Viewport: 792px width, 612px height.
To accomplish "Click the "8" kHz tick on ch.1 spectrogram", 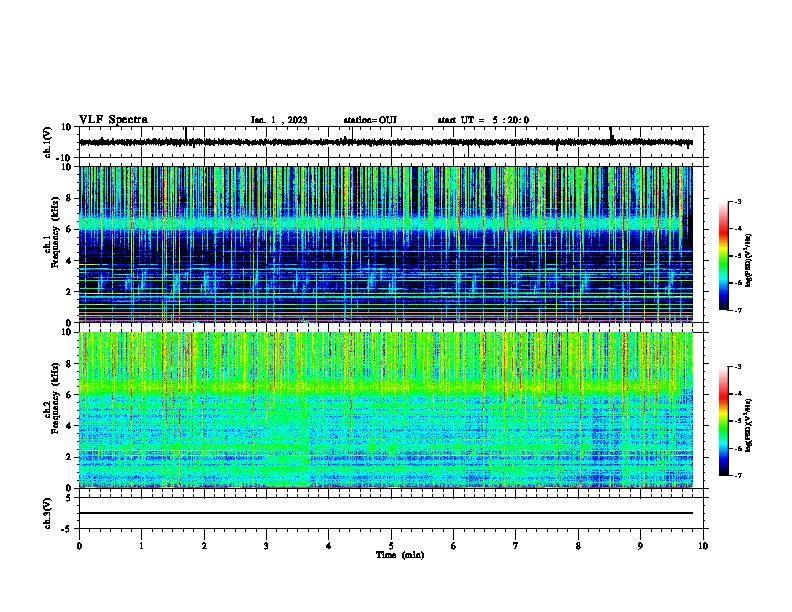I will [69, 198].
